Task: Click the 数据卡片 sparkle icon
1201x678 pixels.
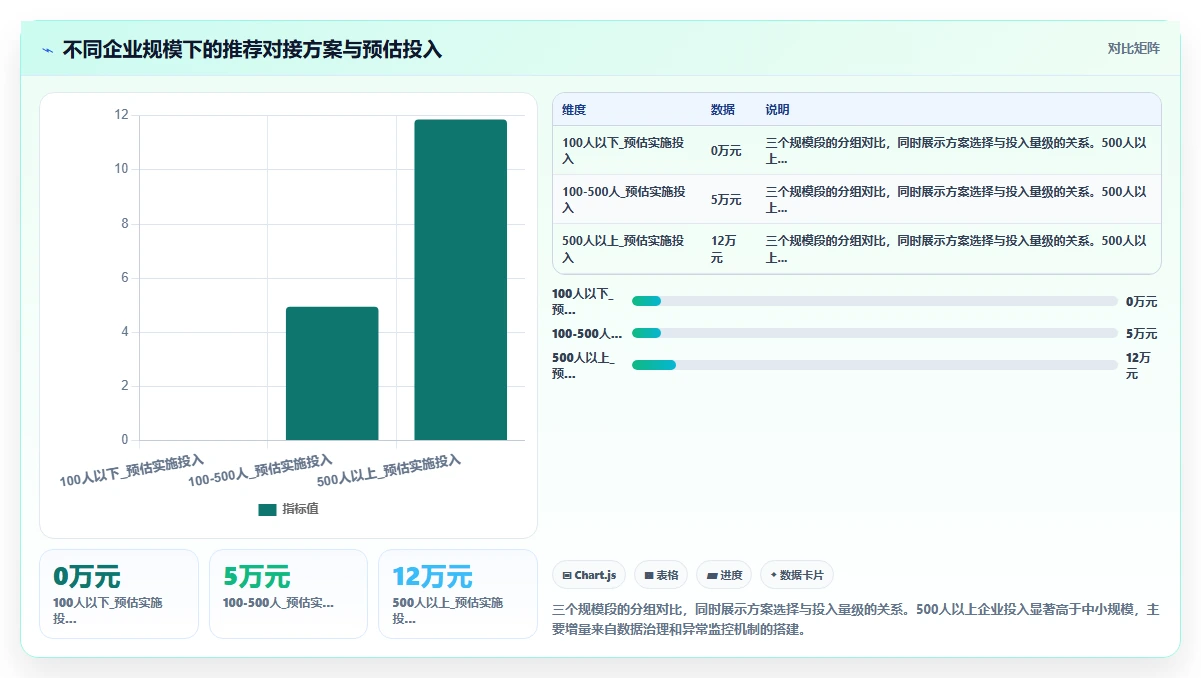Action: 774,575
